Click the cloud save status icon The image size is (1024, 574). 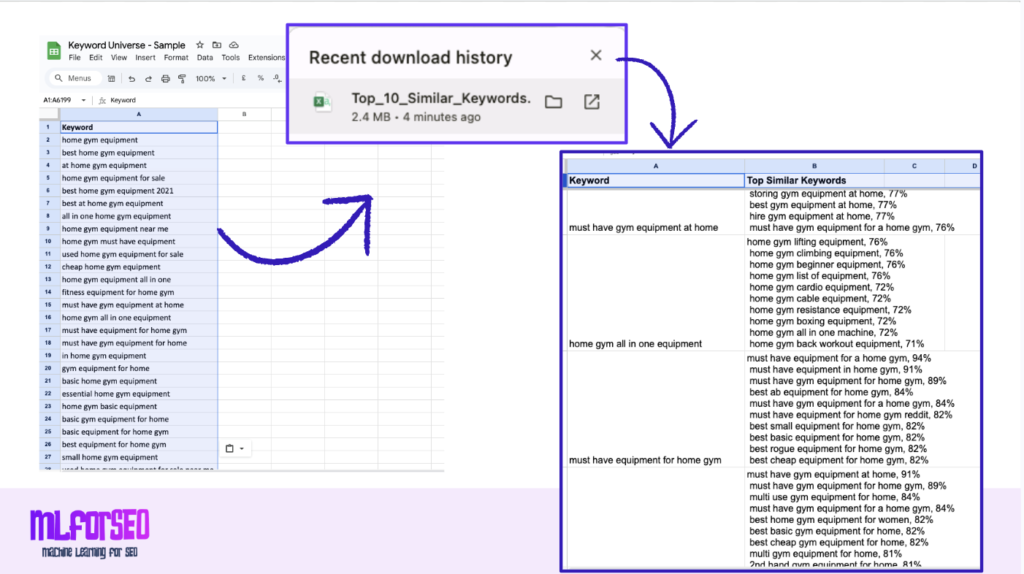click(234, 45)
